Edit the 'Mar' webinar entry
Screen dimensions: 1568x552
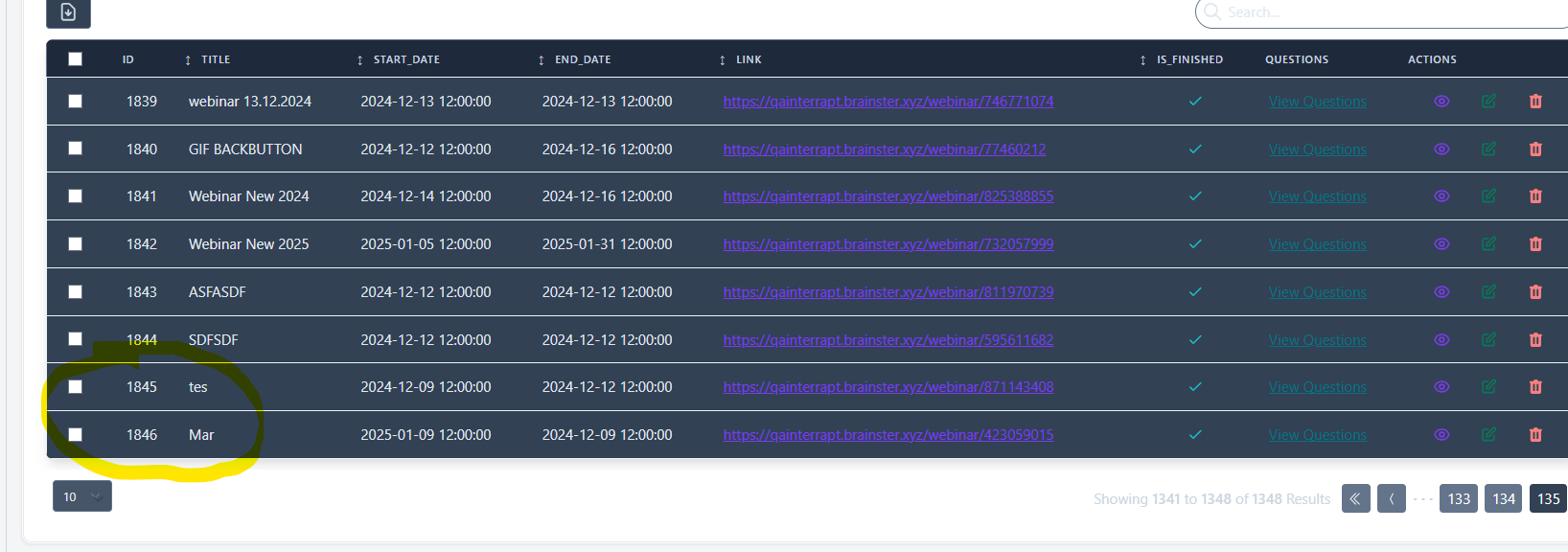pos(1488,435)
